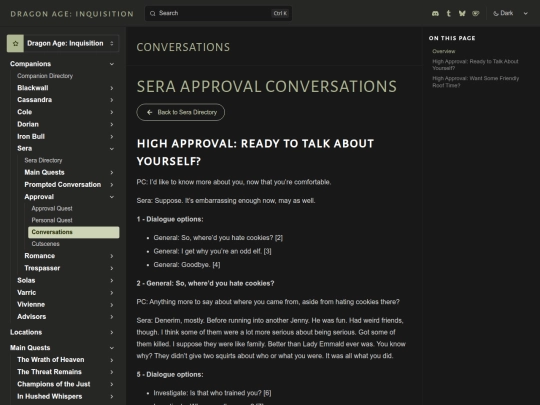Open the Locations sidebar section
Viewport: 540px width, 405px height.
tap(26, 332)
